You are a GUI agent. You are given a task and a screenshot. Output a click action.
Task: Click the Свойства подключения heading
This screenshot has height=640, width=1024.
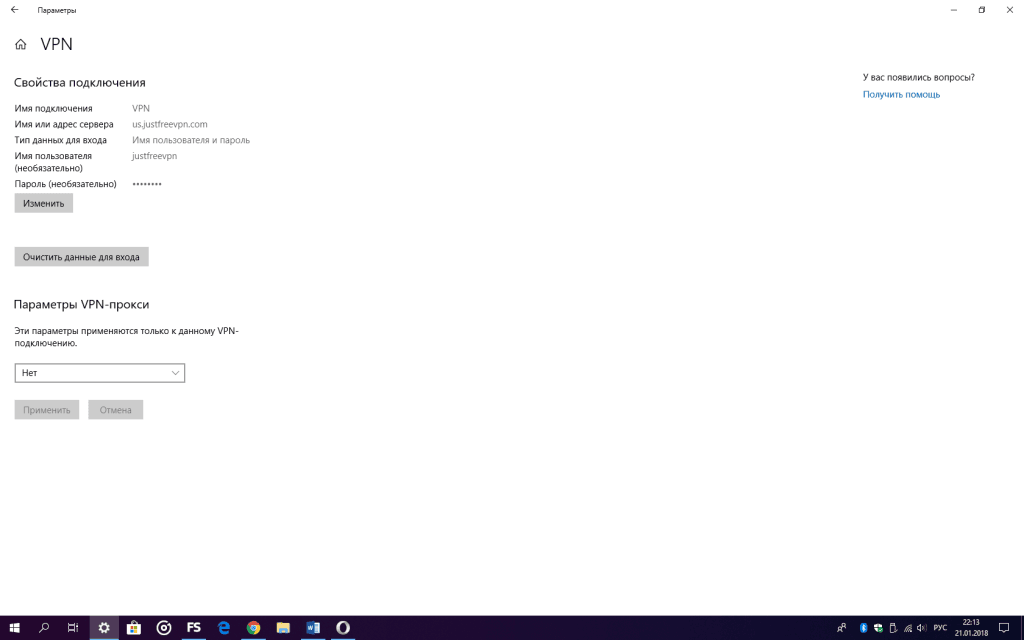tap(80, 83)
